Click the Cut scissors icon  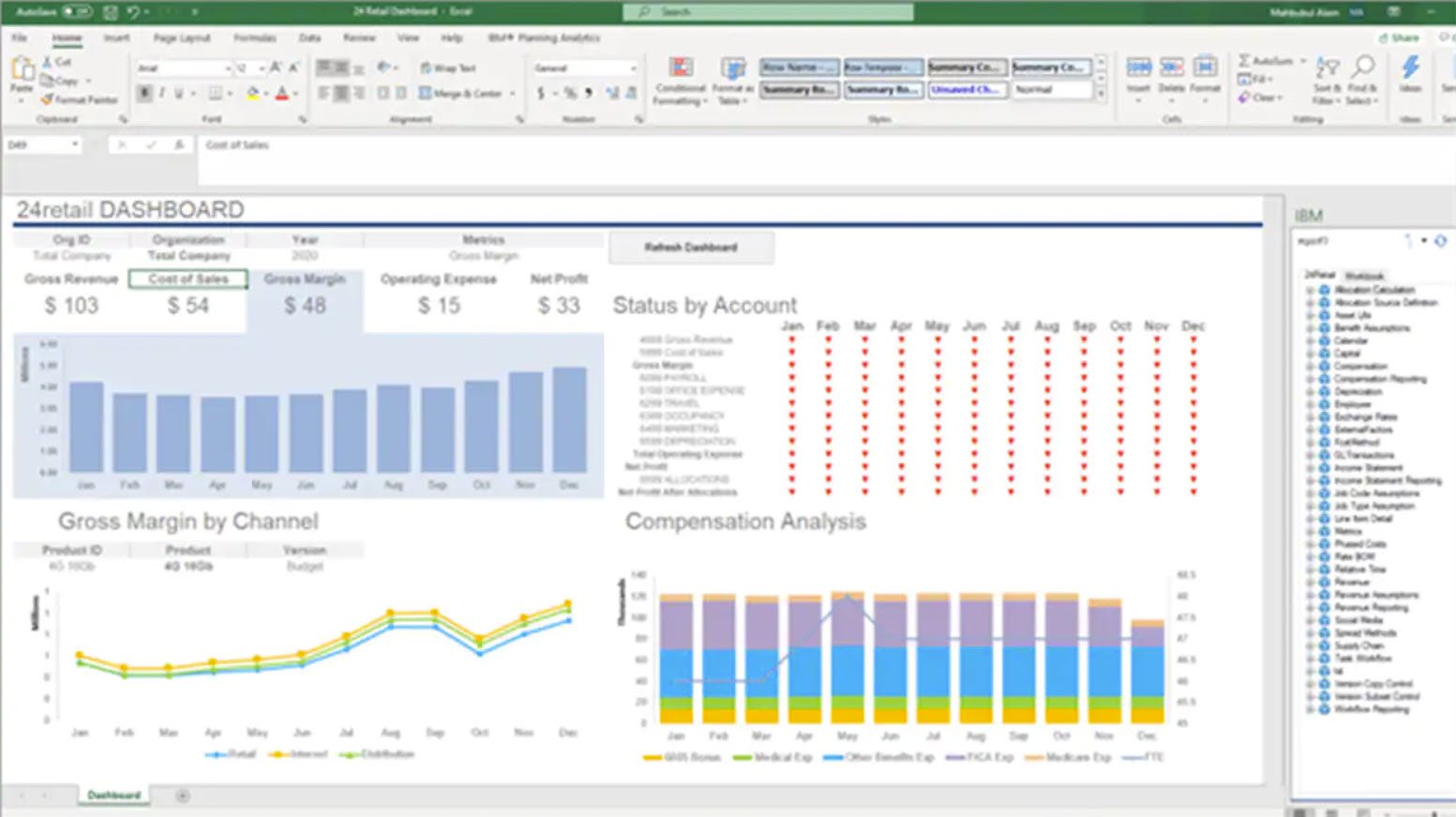48,62
